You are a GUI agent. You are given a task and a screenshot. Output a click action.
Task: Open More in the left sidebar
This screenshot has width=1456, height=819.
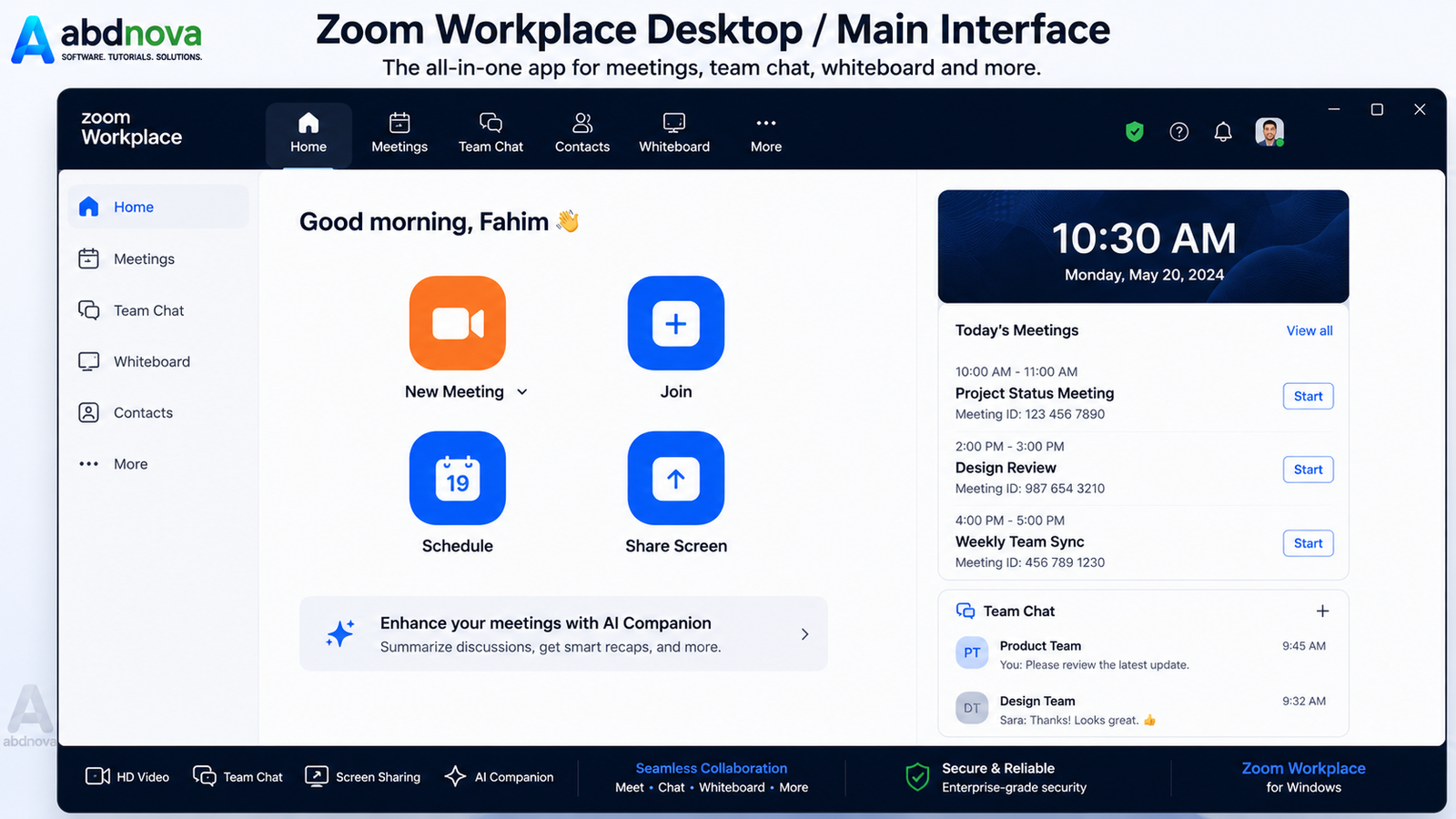(158, 464)
